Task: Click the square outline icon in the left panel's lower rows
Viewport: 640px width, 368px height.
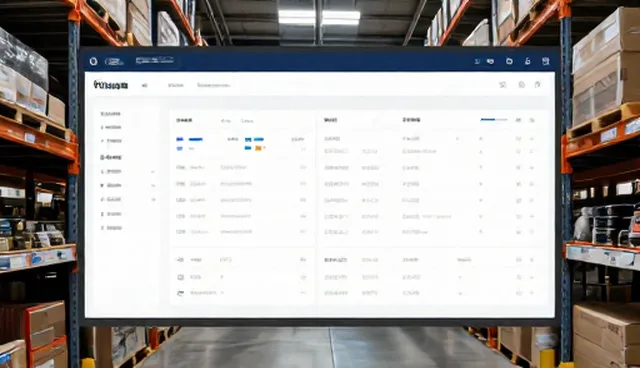Action: pyautogui.click(x=180, y=277)
